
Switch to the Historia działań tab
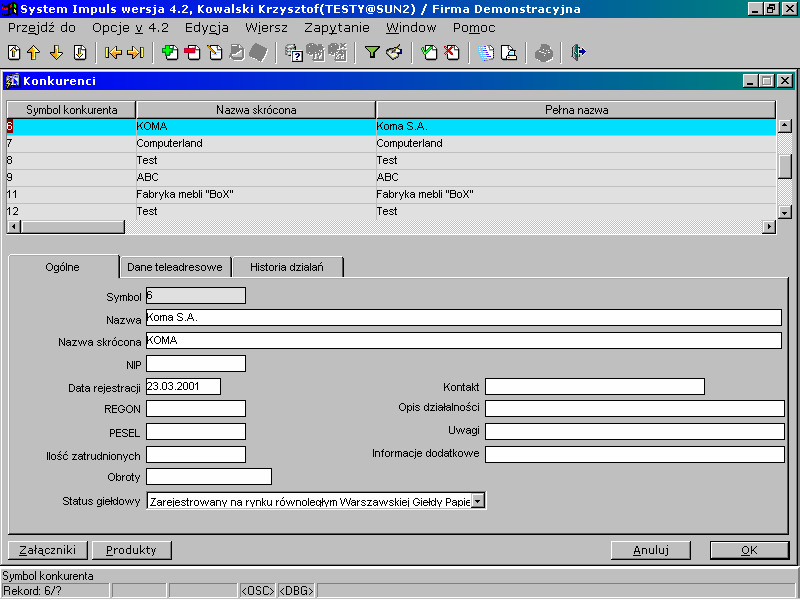pyautogui.click(x=287, y=267)
